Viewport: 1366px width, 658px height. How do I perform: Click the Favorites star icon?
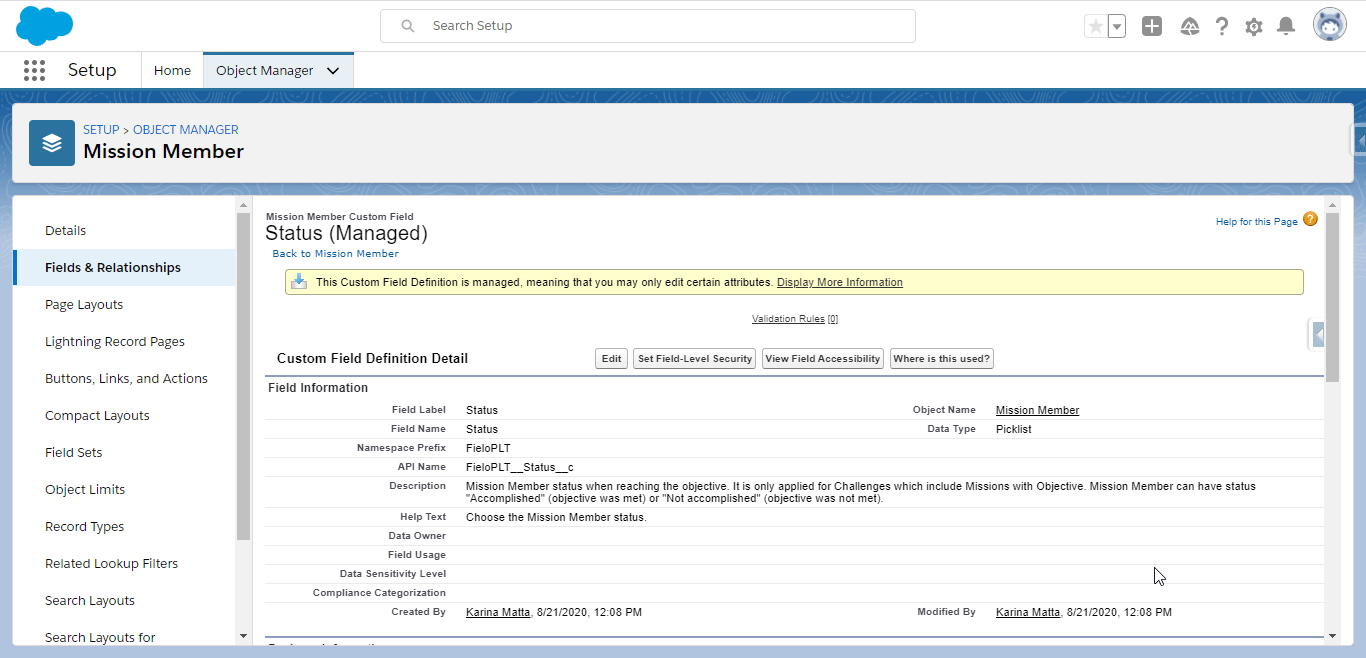click(x=1096, y=26)
